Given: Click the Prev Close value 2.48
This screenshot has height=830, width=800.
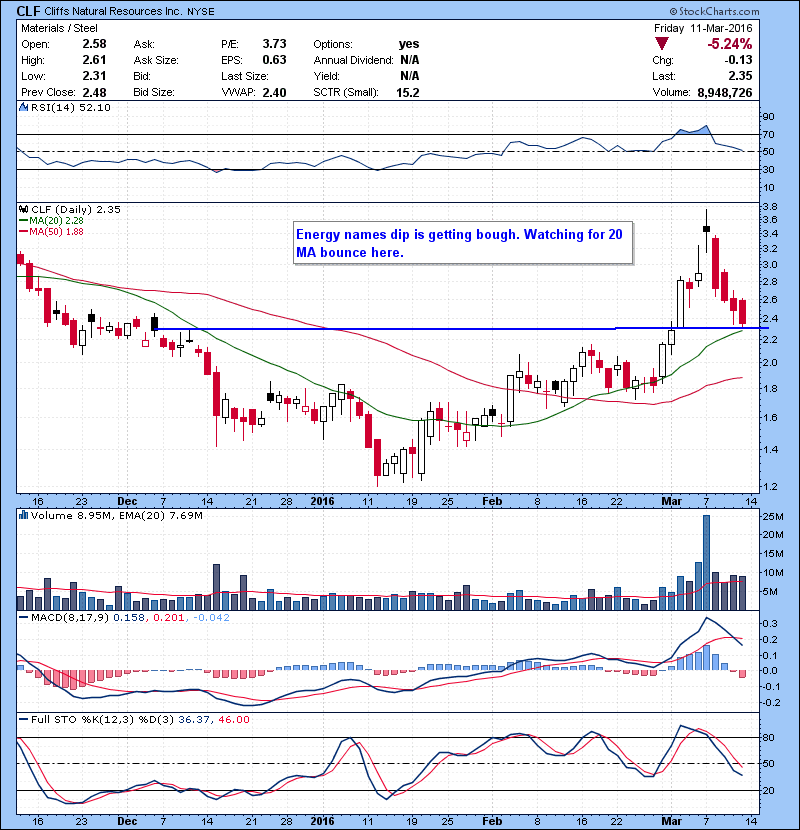Looking at the screenshot, I should coord(94,93).
